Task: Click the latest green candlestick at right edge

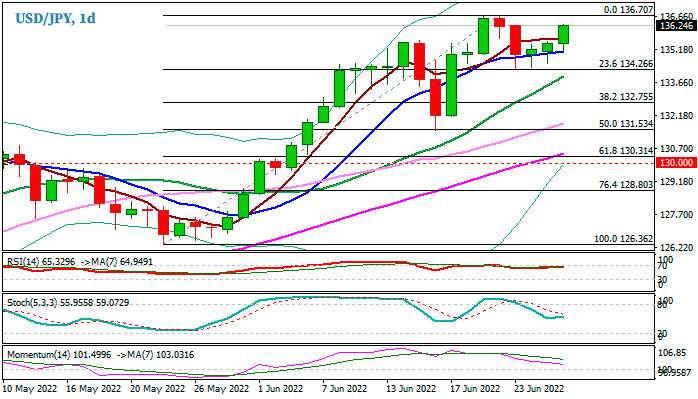Action: point(563,34)
